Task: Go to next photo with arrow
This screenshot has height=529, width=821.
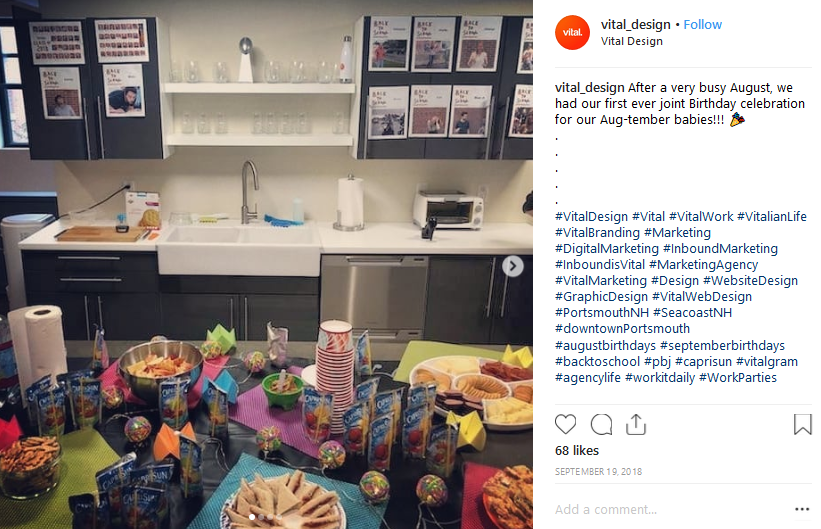Action: [x=513, y=267]
